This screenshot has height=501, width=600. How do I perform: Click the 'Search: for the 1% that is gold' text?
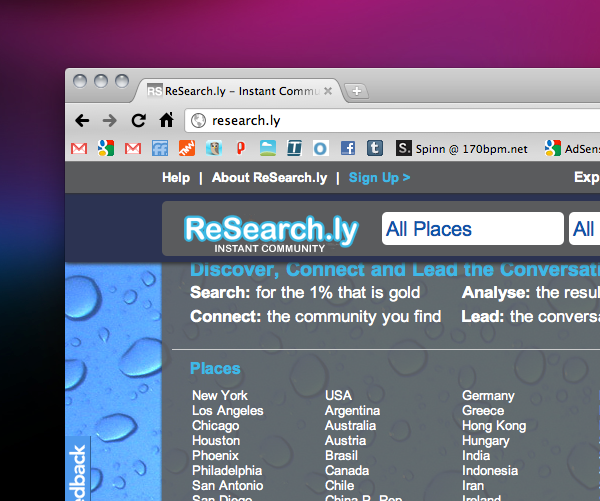[x=305, y=292]
